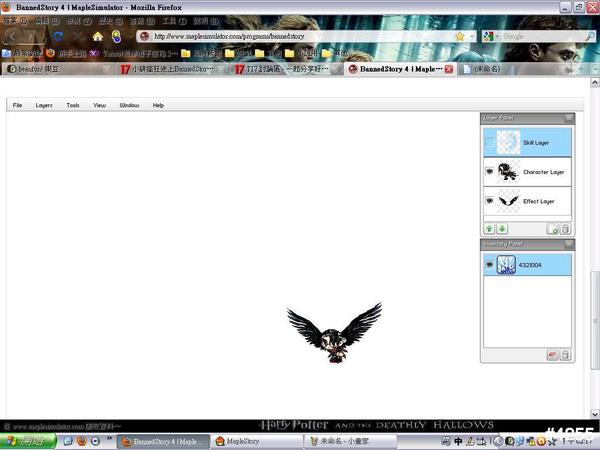The height and width of the screenshot is (450, 600).
Task: Click the browser URL address field
Action: tap(300, 36)
